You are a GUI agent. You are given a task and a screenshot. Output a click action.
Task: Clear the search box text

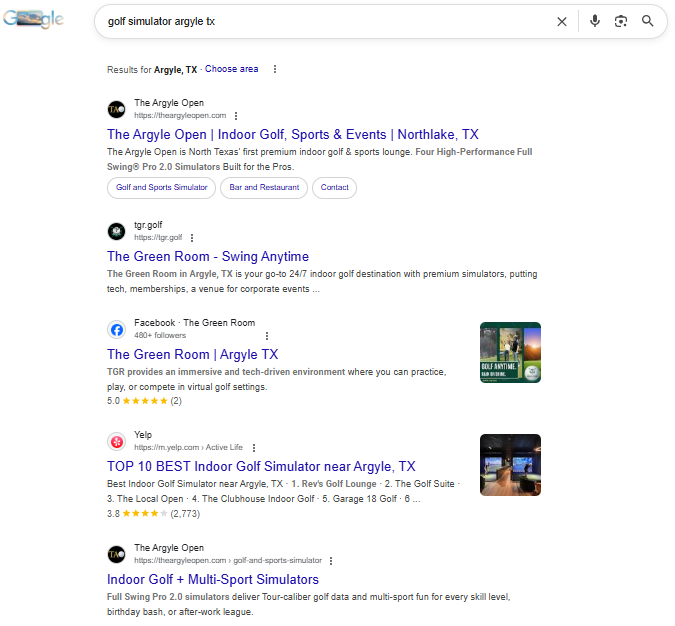pyautogui.click(x=562, y=21)
